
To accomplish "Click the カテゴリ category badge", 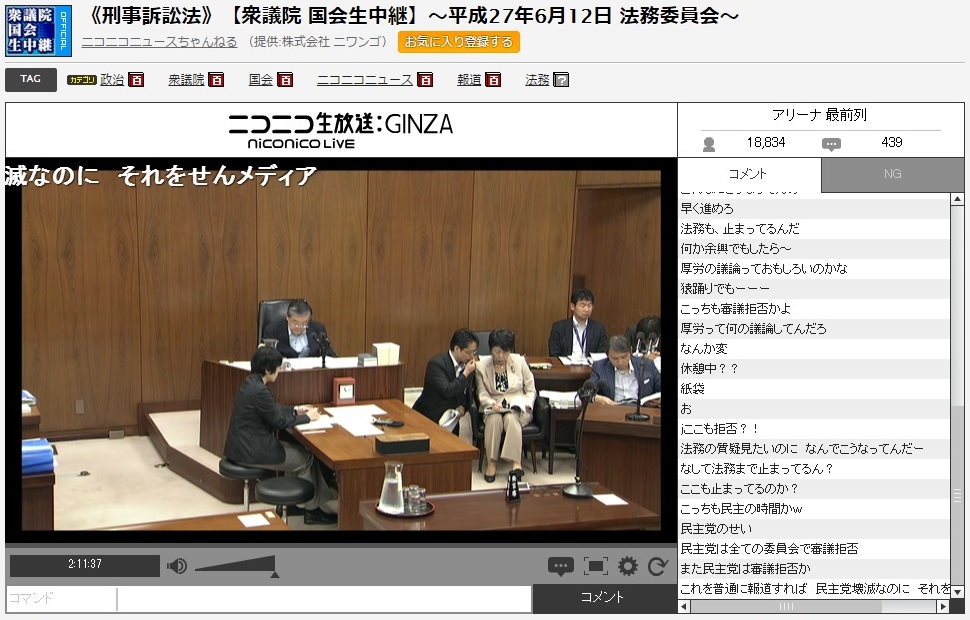I will point(82,80).
